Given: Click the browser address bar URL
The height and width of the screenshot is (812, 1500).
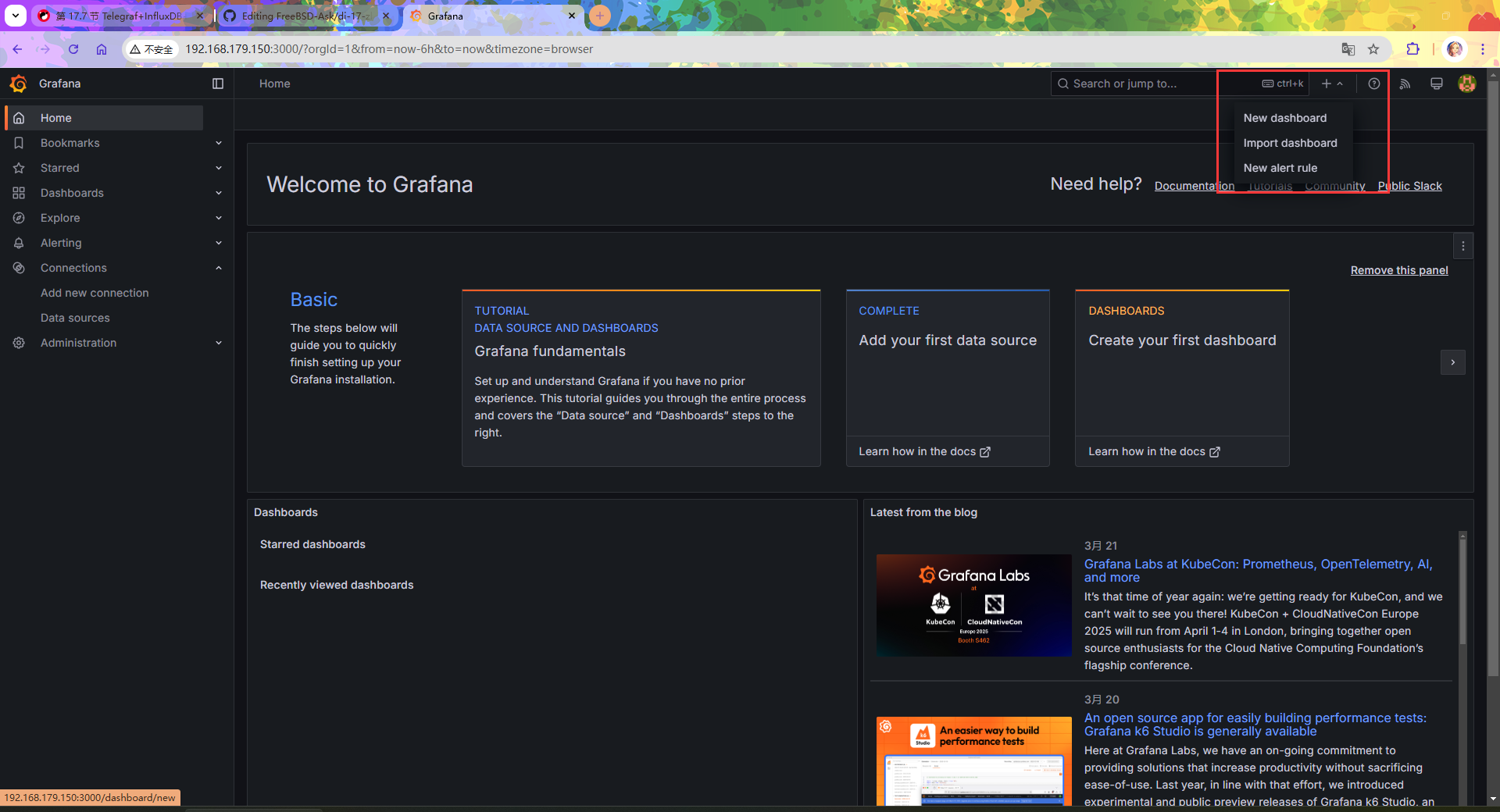Looking at the screenshot, I should click(x=389, y=49).
